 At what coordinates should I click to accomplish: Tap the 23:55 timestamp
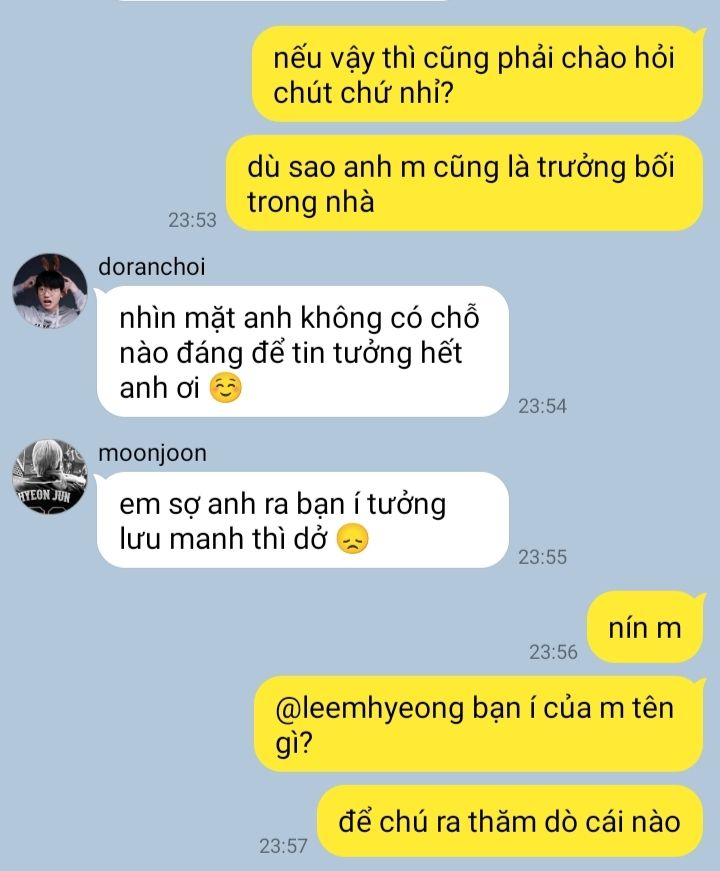(x=542, y=557)
